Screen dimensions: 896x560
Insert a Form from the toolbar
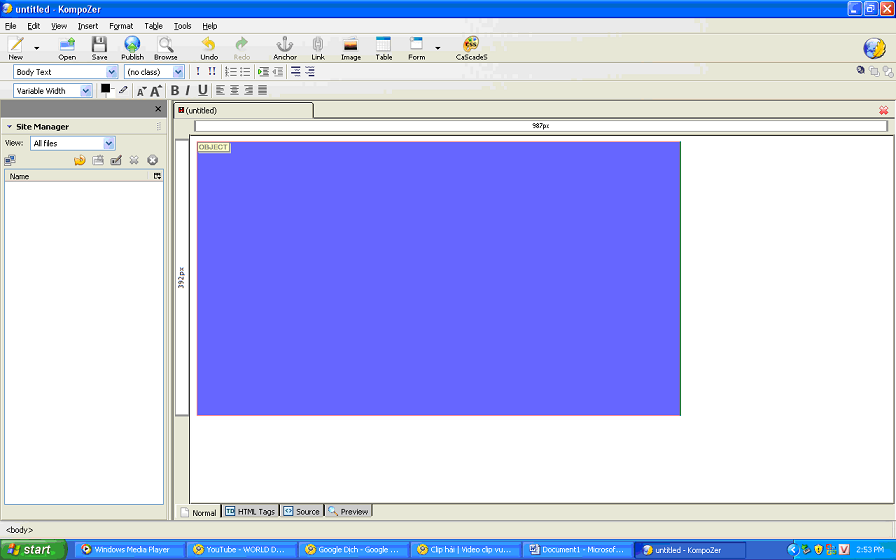tap(417, 48)
